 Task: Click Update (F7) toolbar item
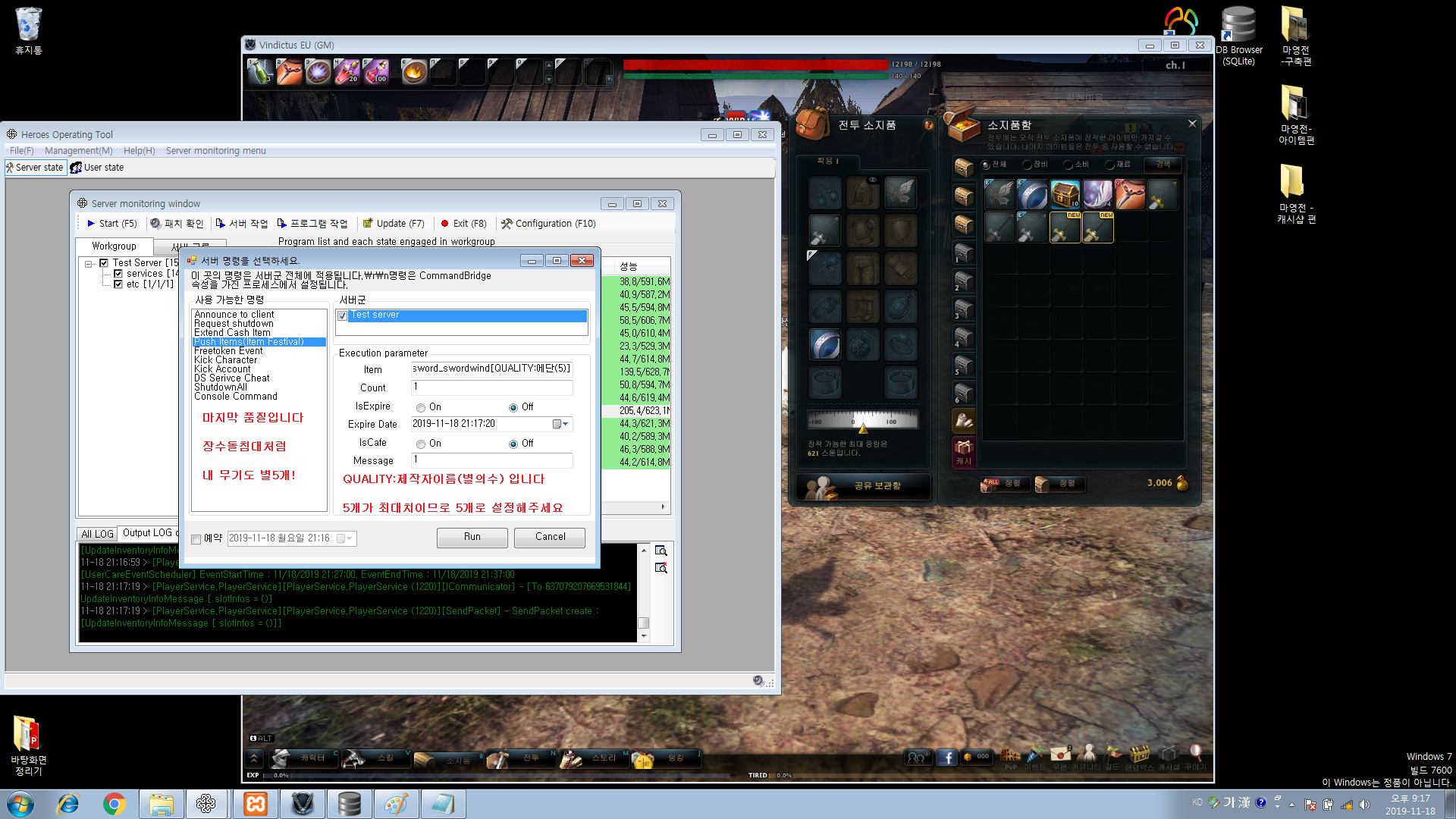click(394, 224)
